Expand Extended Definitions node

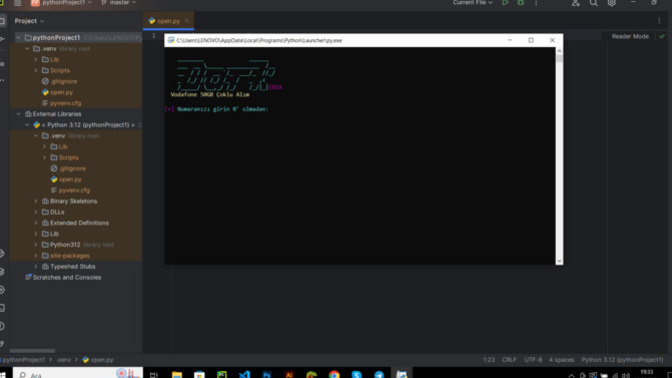[x=36, y=223]
